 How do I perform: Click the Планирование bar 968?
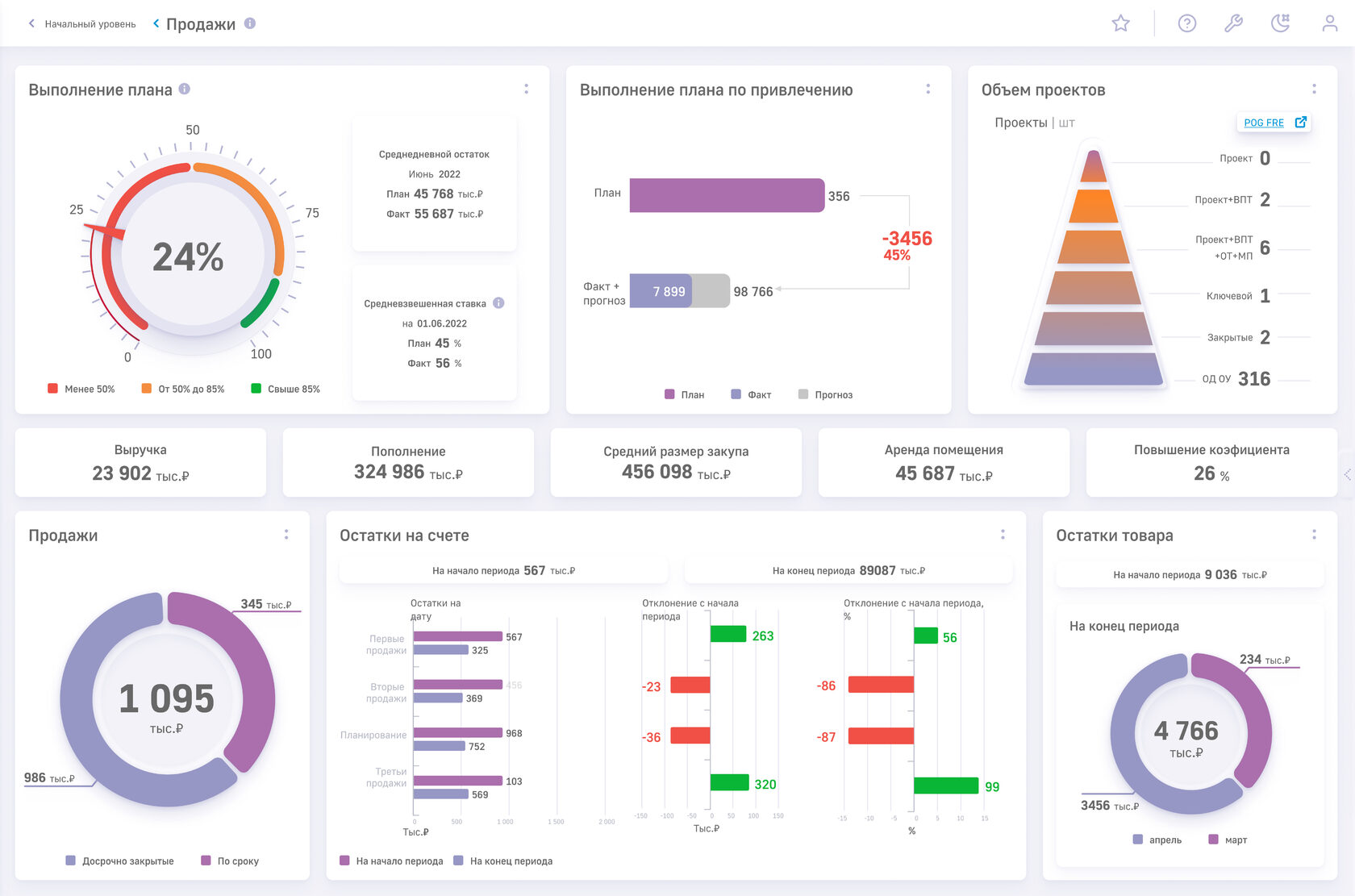458,732
